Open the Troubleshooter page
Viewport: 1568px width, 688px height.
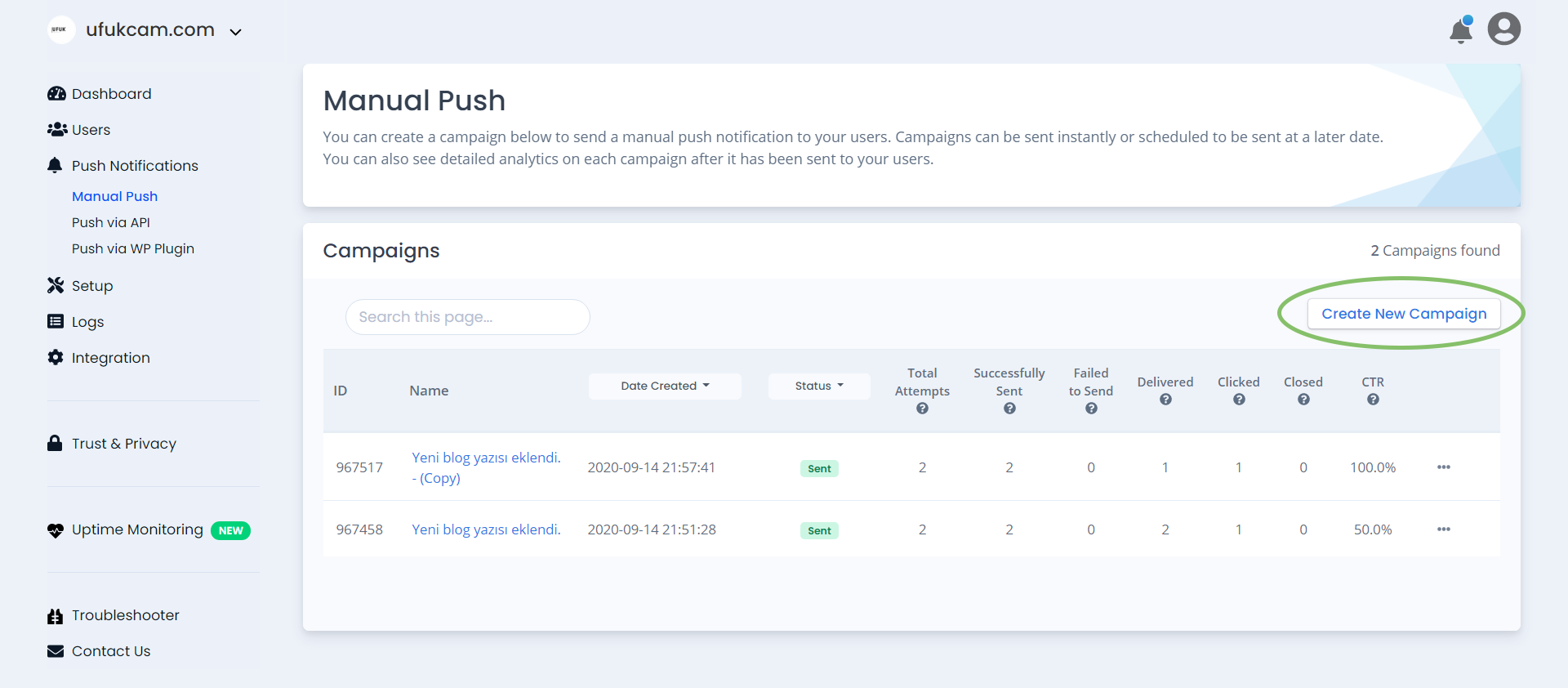pyautogui.click(x=126, y=615)
